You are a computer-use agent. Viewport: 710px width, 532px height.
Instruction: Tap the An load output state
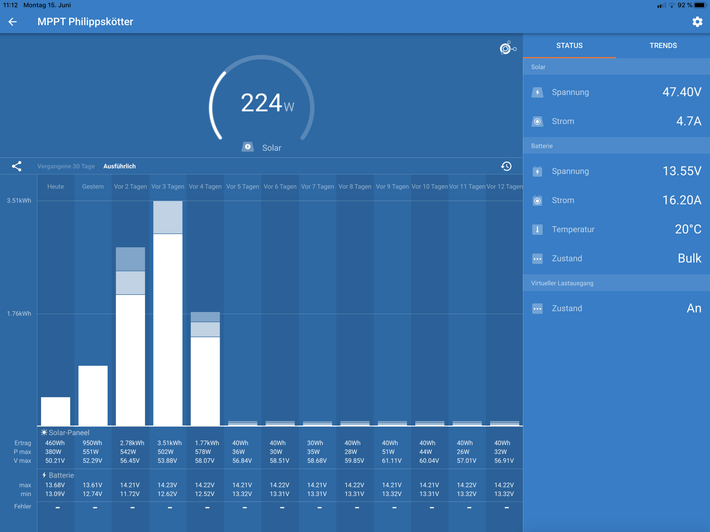pos(694,308)
